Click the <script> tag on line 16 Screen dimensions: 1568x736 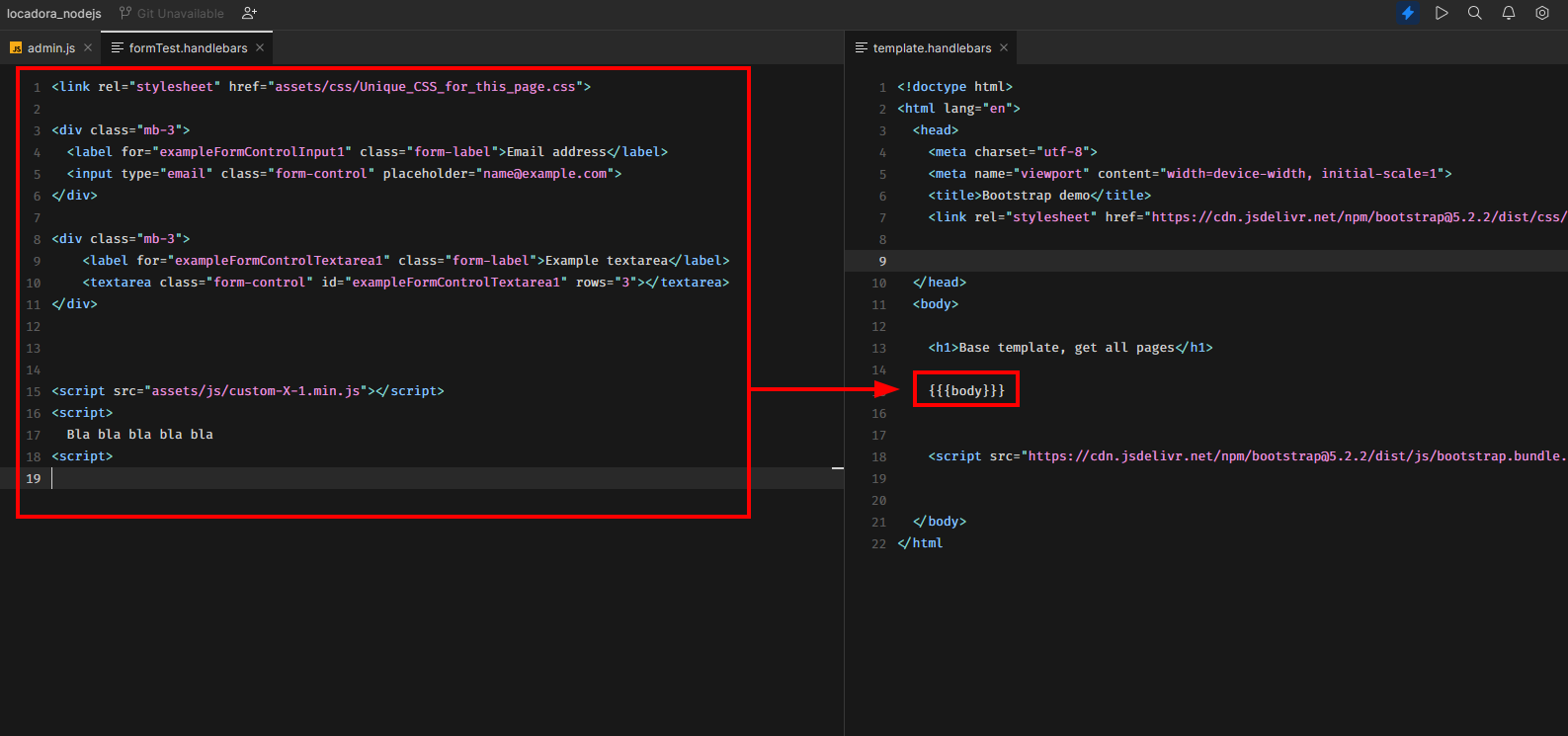pos(82,413)
